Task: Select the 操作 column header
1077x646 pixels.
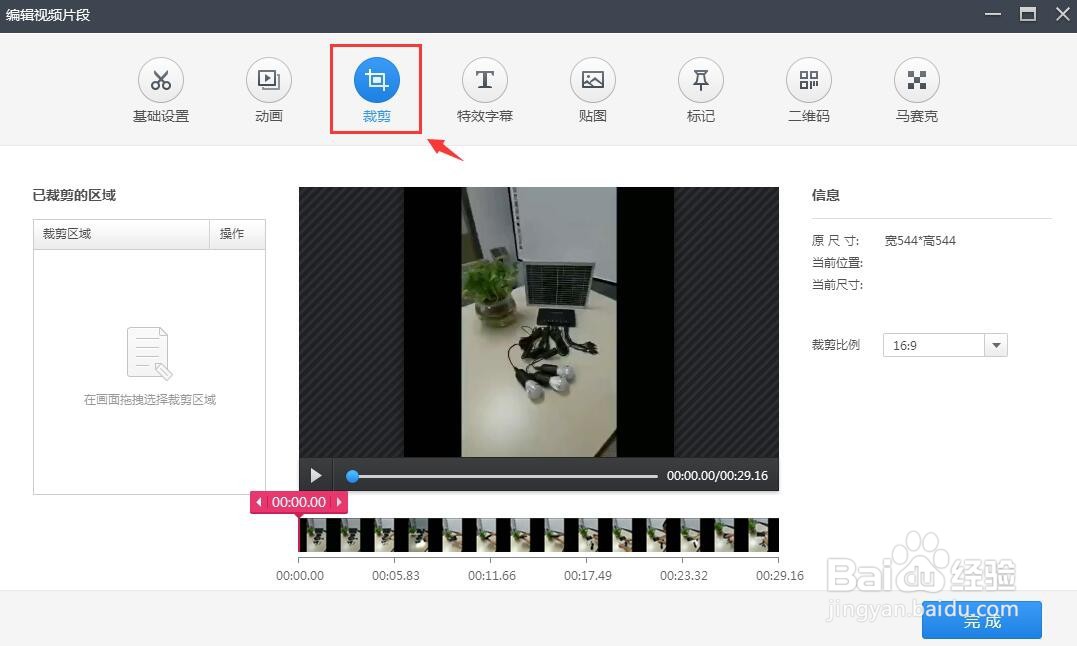Action: (x=235, y=233)
